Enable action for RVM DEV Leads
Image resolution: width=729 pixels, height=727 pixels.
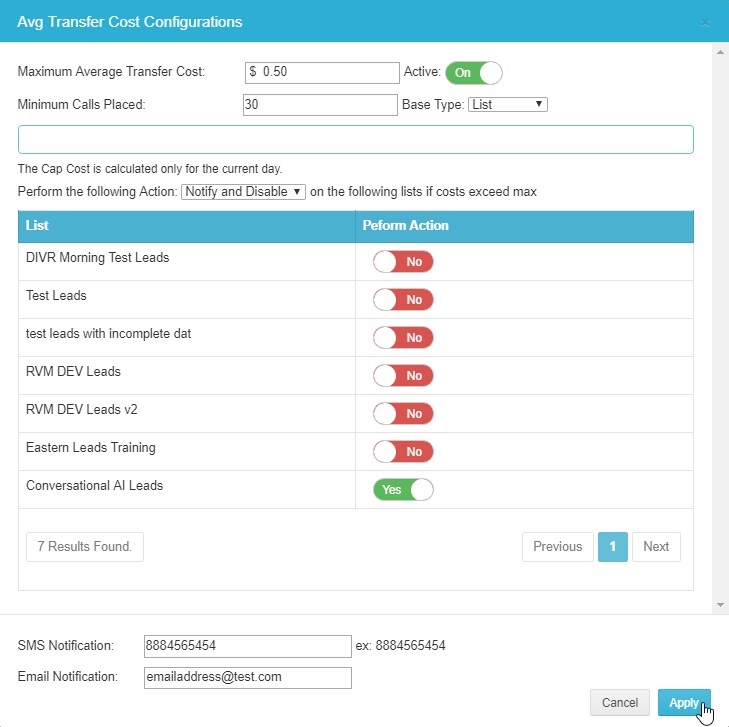tap(403, 376)
